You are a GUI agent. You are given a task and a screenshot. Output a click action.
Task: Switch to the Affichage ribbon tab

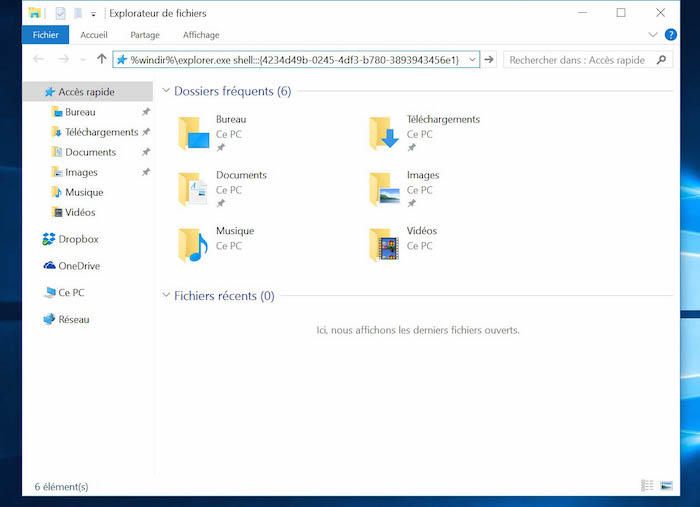click(201, 35)
